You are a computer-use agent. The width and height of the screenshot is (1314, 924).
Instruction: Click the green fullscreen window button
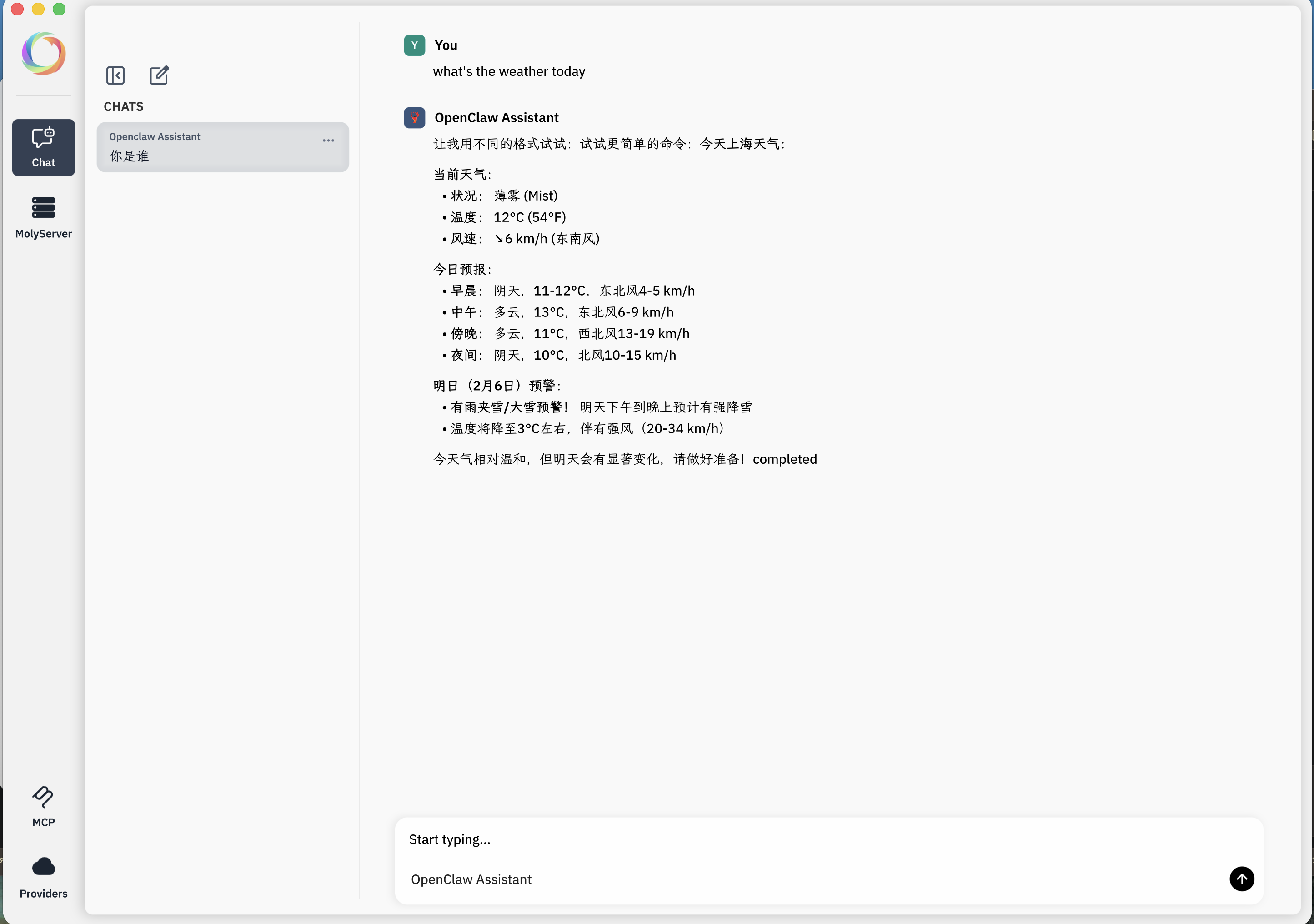click(x=59, y=9)
